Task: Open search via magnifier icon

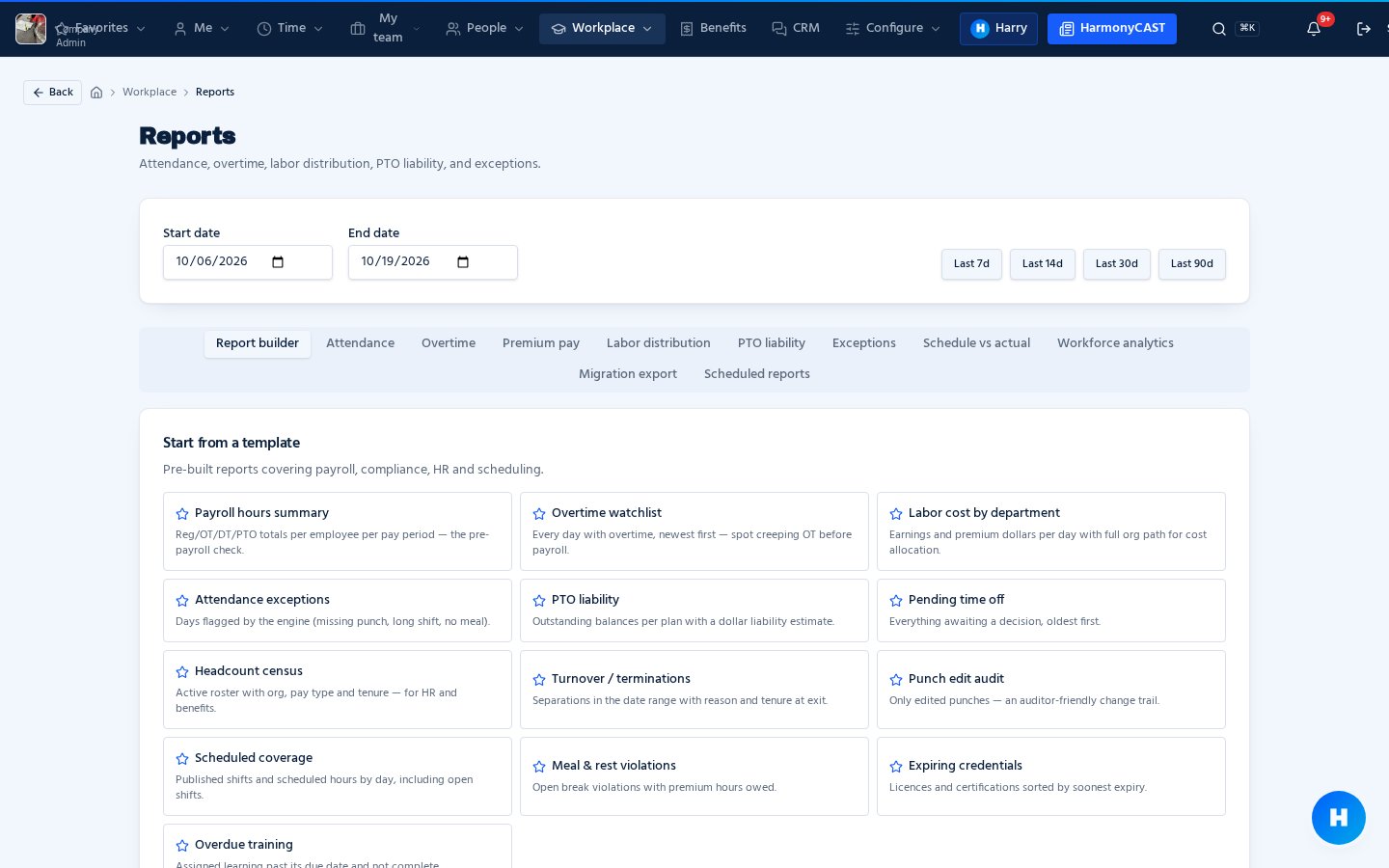Action: click(x=1219, y=29)
